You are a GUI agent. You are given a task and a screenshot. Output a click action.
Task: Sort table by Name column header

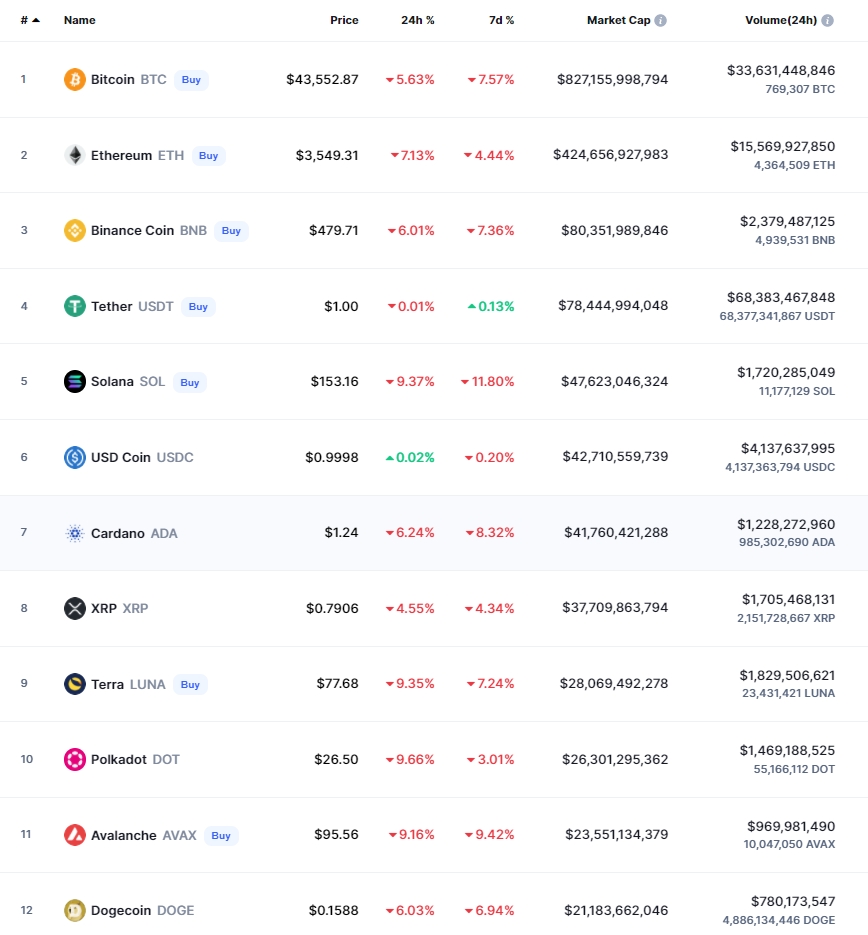79,20
